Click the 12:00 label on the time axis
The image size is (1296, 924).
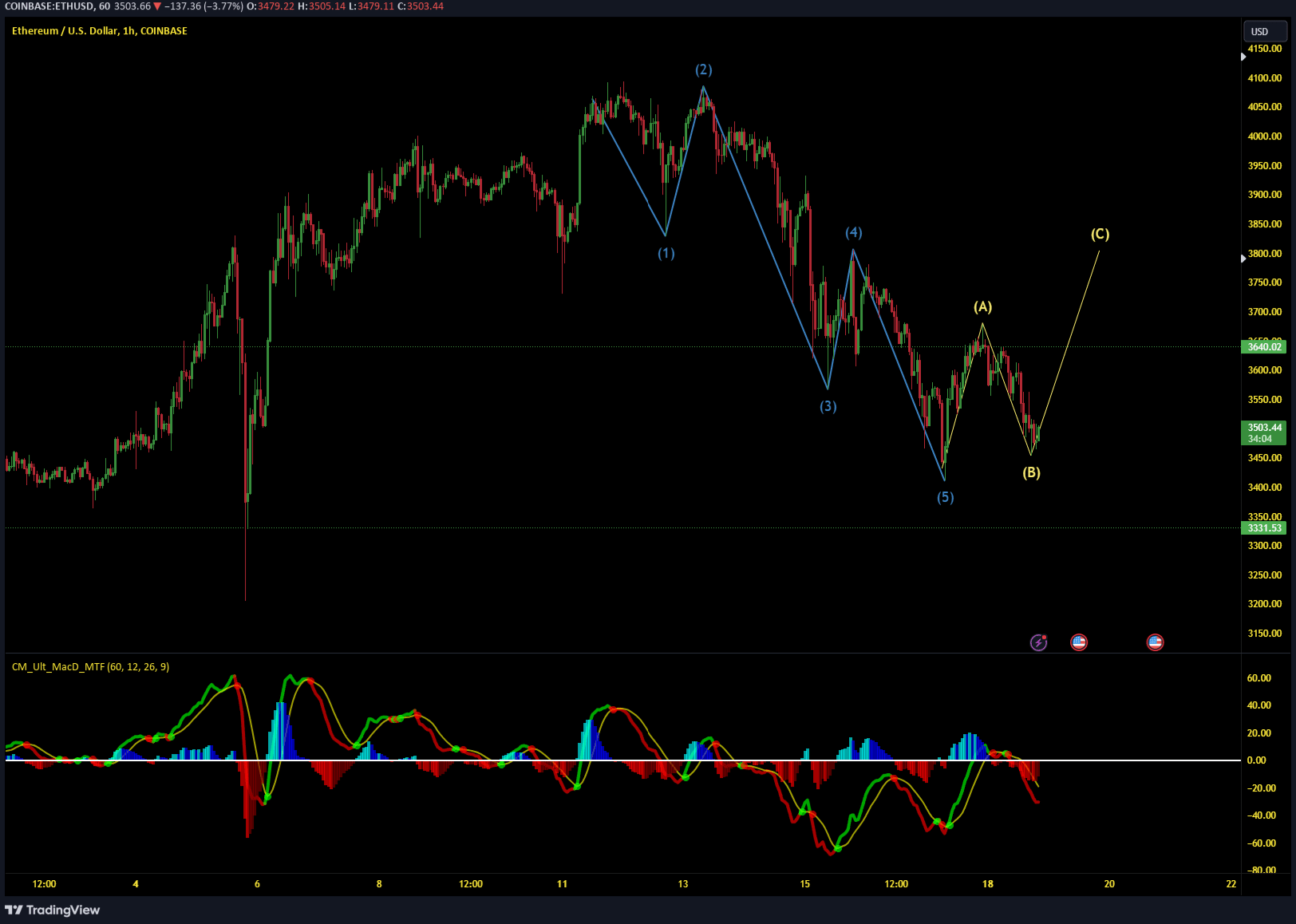pos(44,884)
